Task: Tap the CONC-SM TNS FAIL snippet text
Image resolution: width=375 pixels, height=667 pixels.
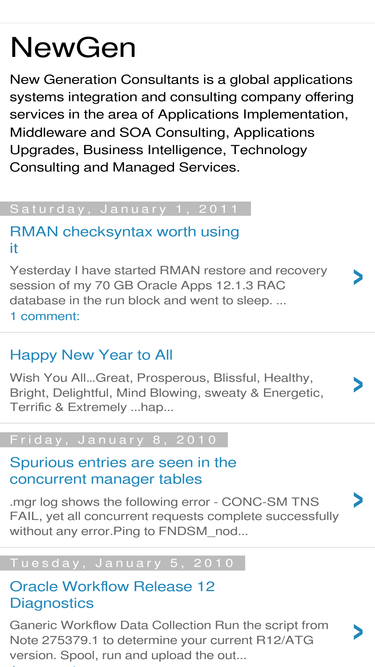Action: point(174,516)
